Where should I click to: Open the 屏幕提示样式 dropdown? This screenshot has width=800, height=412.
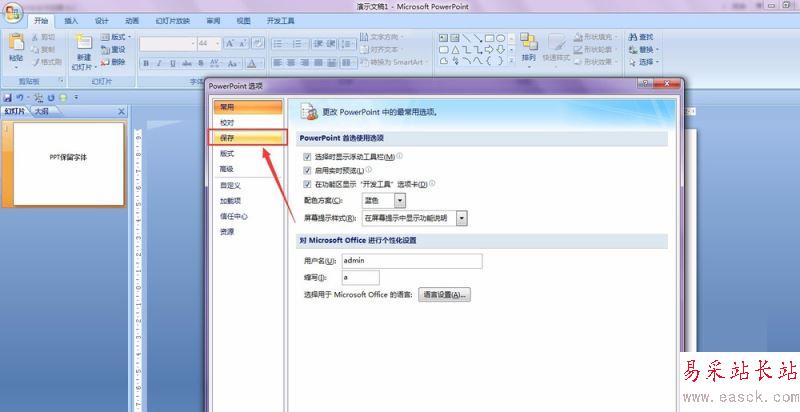coord(462,218)
